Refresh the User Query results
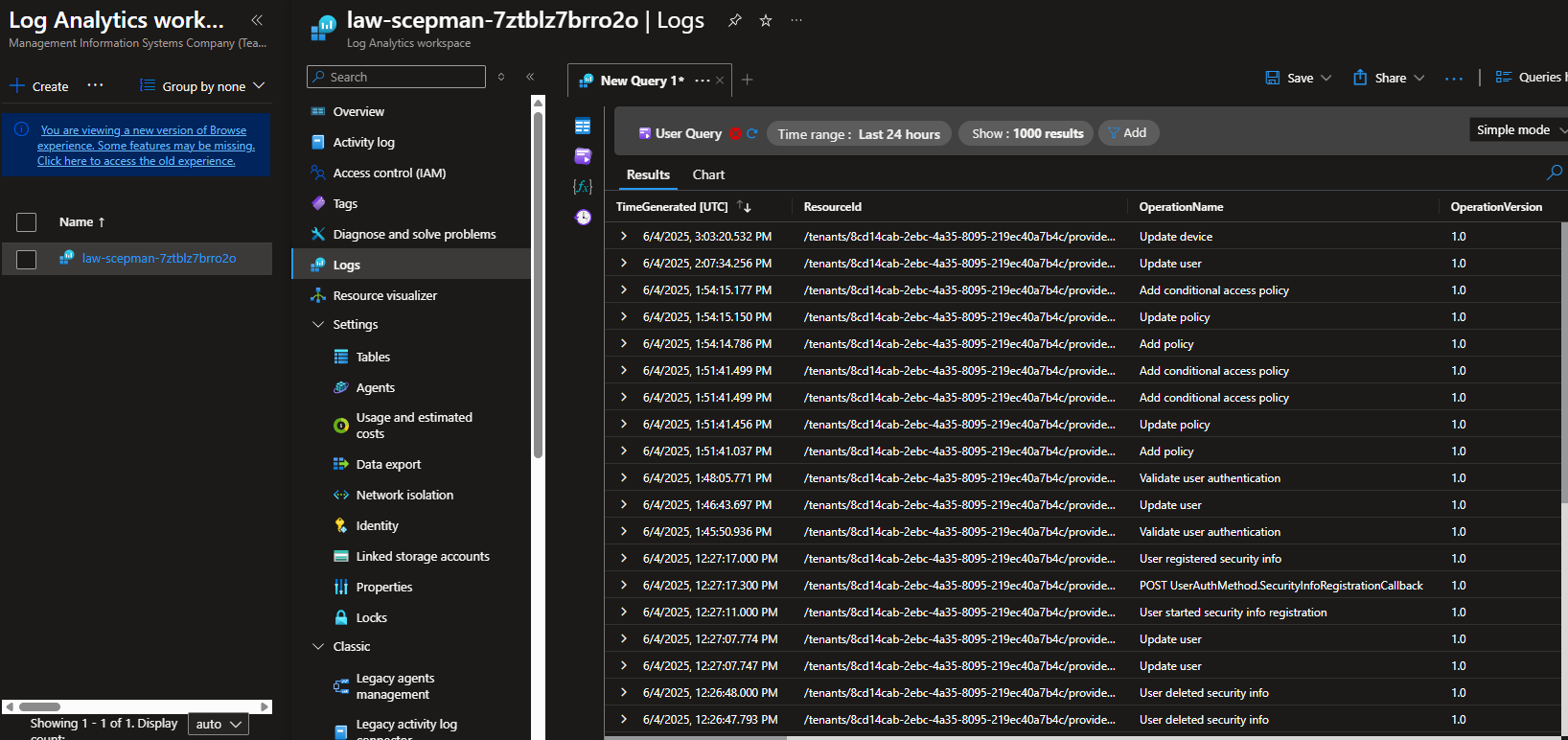 [752, 133]
